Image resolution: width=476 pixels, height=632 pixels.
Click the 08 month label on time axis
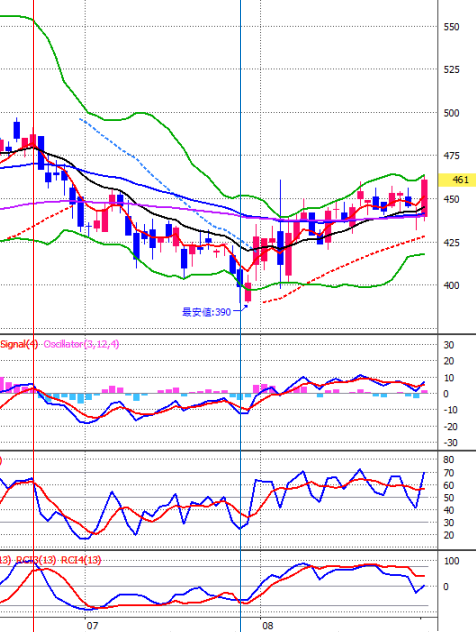[268, 626]
